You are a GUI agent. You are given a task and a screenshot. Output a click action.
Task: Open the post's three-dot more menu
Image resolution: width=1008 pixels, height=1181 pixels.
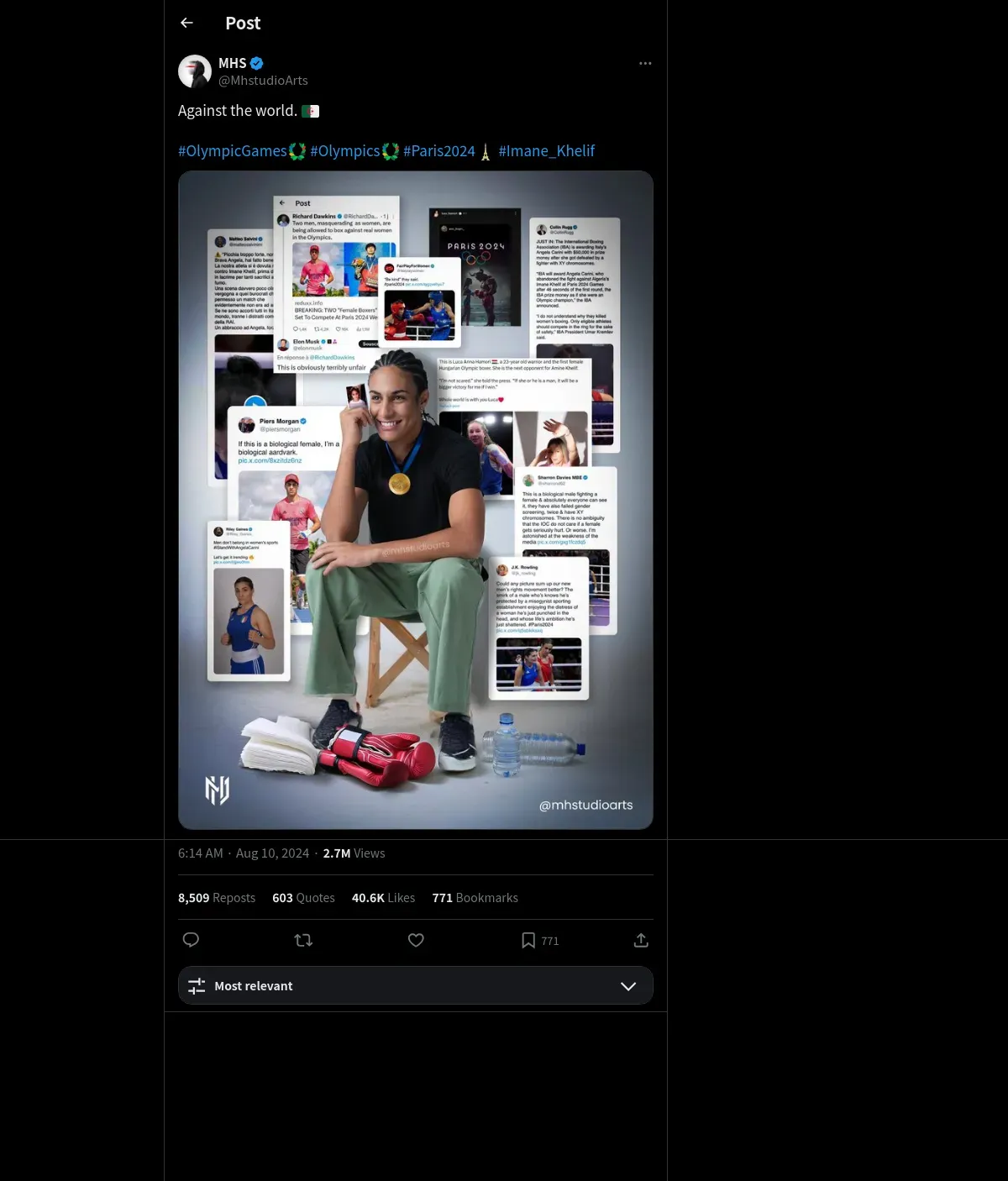(645, 63)
